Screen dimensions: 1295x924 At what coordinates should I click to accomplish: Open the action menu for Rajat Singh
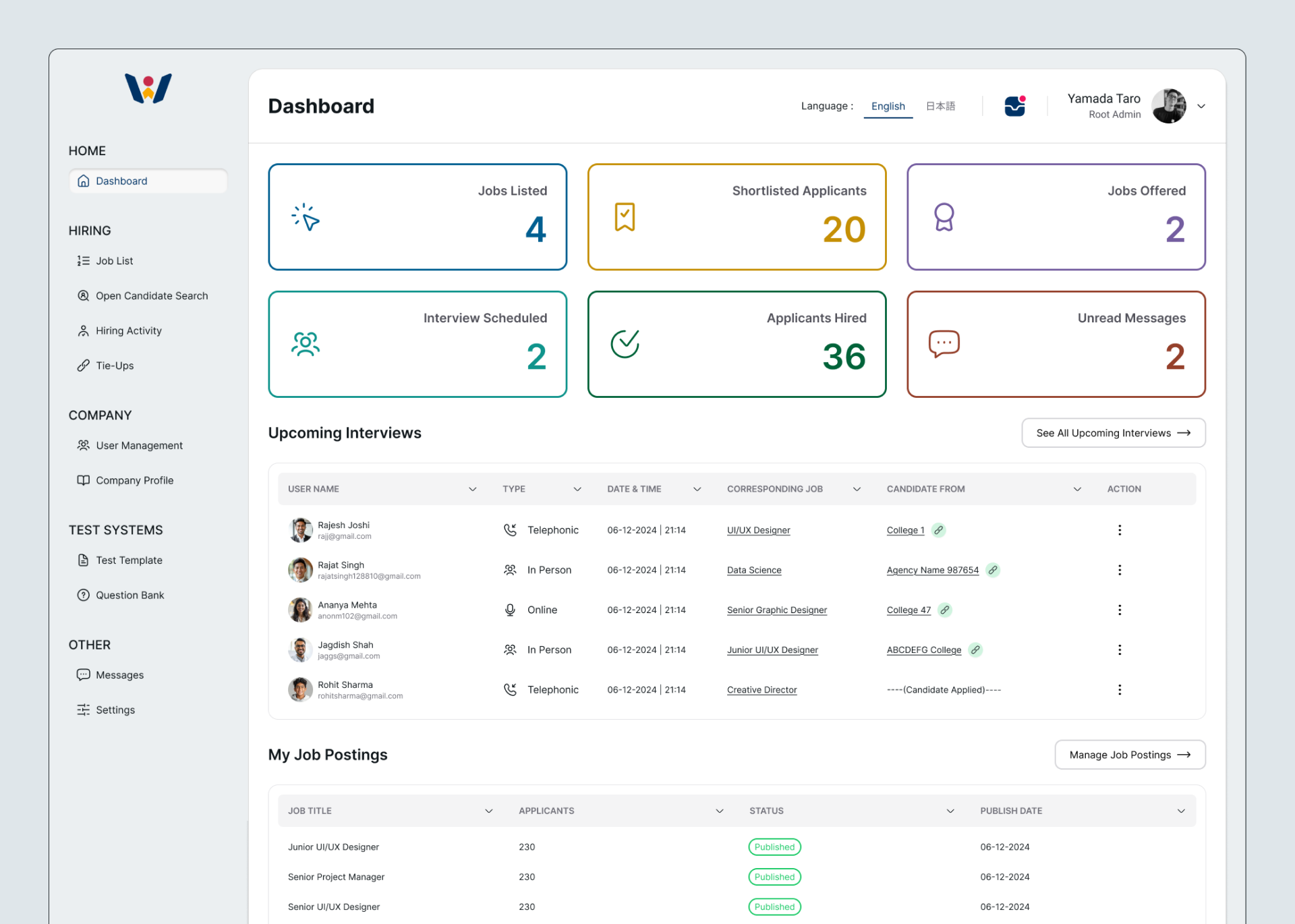pos(1120,570)
